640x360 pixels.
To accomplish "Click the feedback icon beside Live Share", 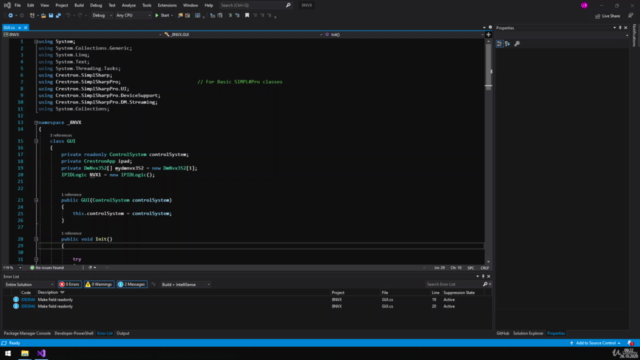I will (630, 16).
